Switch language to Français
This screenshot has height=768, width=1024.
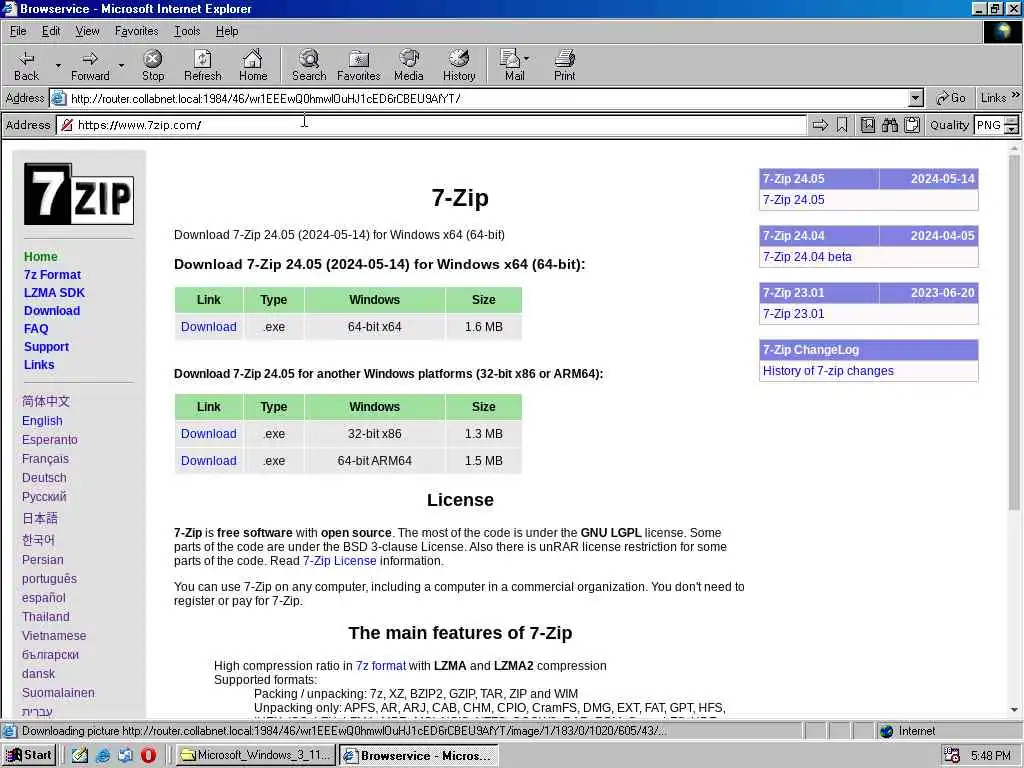[x=45, y=458]
